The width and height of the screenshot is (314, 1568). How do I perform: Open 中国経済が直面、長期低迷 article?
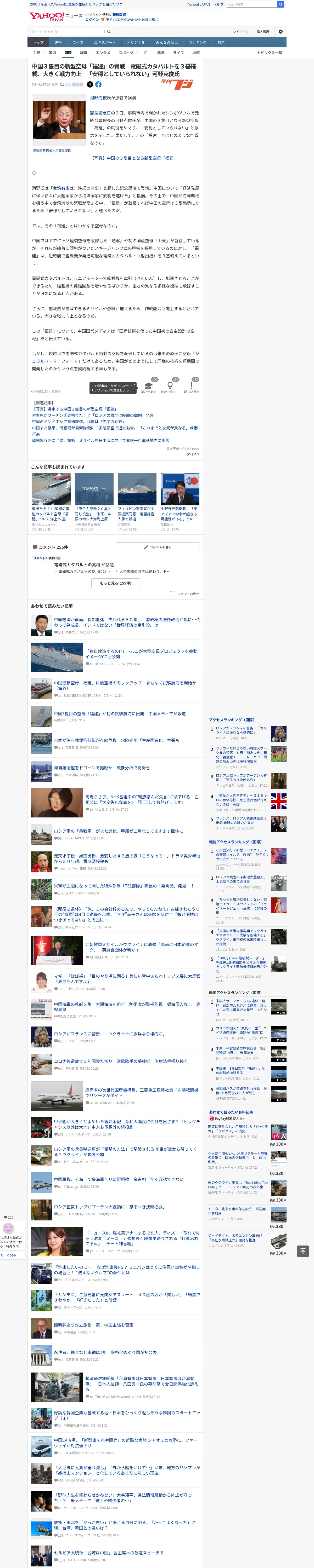pos(127,622)
